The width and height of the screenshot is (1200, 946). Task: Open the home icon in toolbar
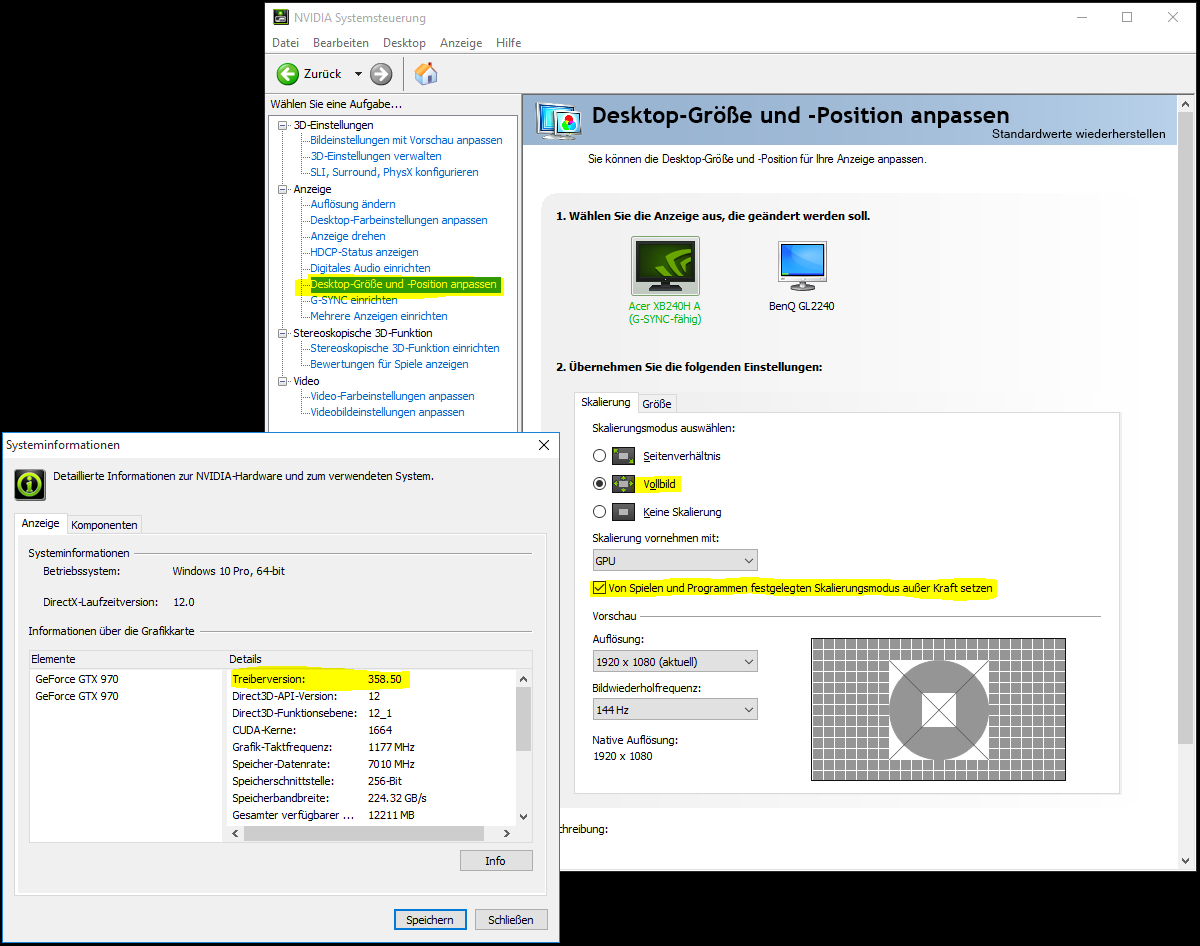click(426, 74)
